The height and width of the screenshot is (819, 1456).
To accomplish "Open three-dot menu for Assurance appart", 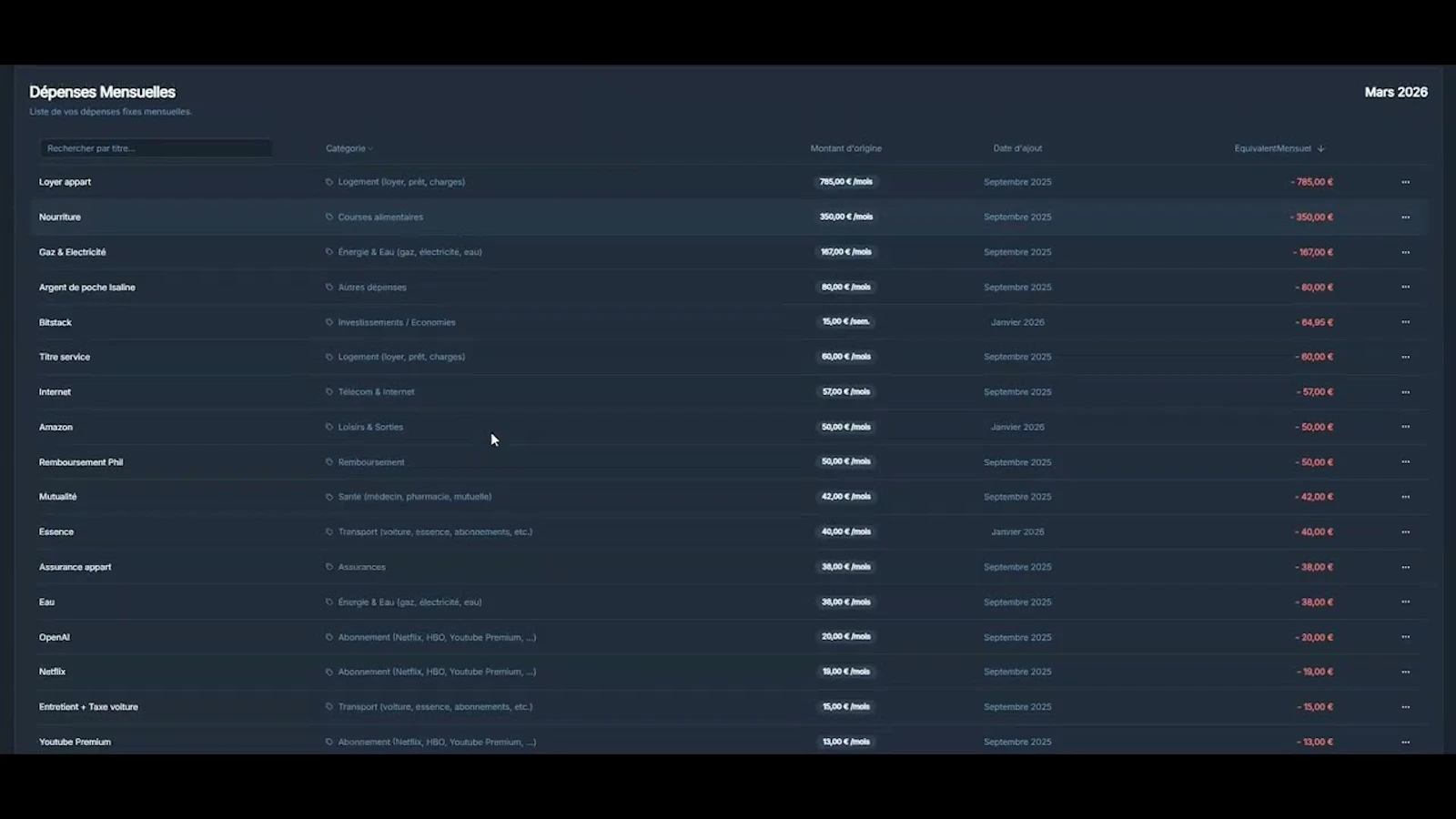I will pos(1405,567).
